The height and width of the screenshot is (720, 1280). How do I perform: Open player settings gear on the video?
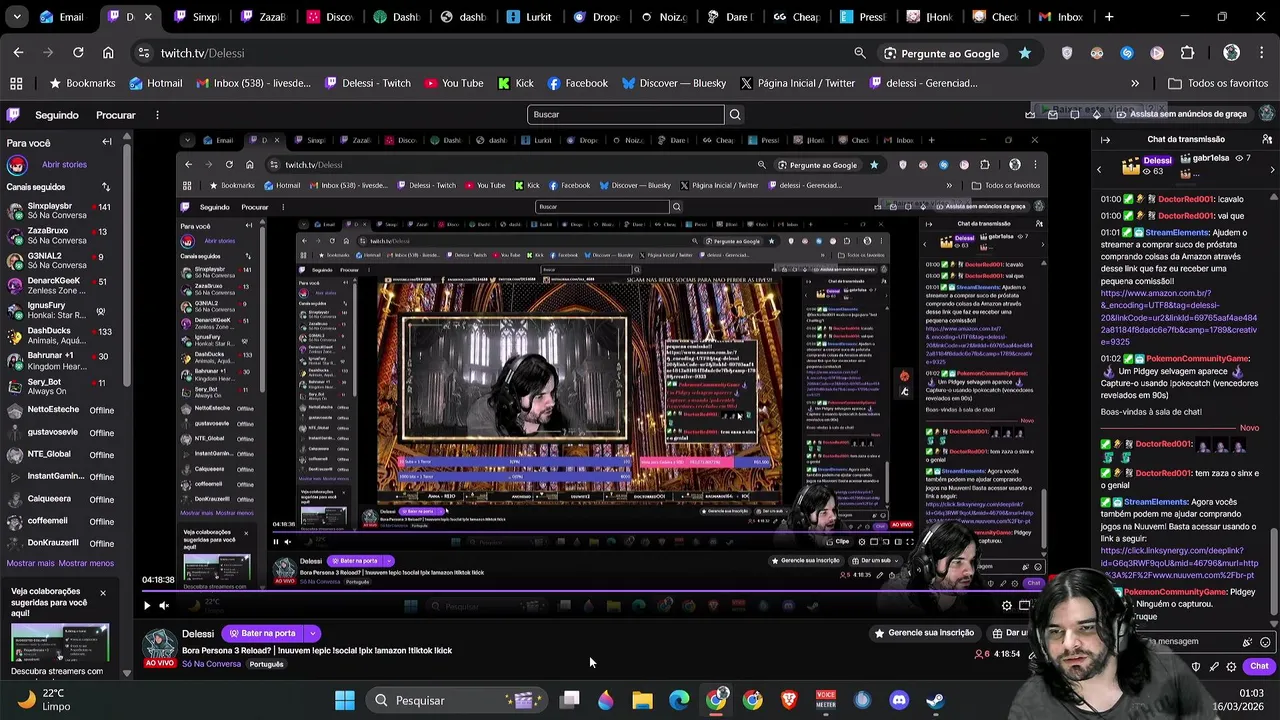(1007, 605)
